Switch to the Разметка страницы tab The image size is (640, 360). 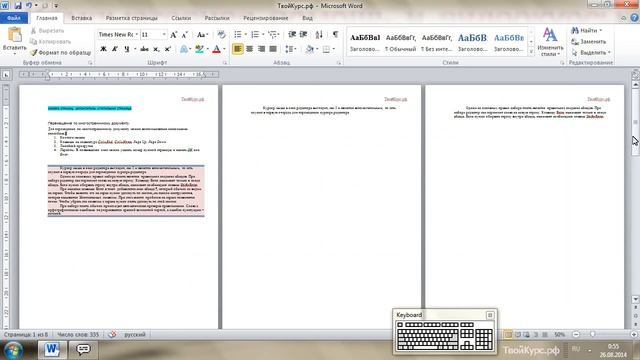click(x=131, y=18)
